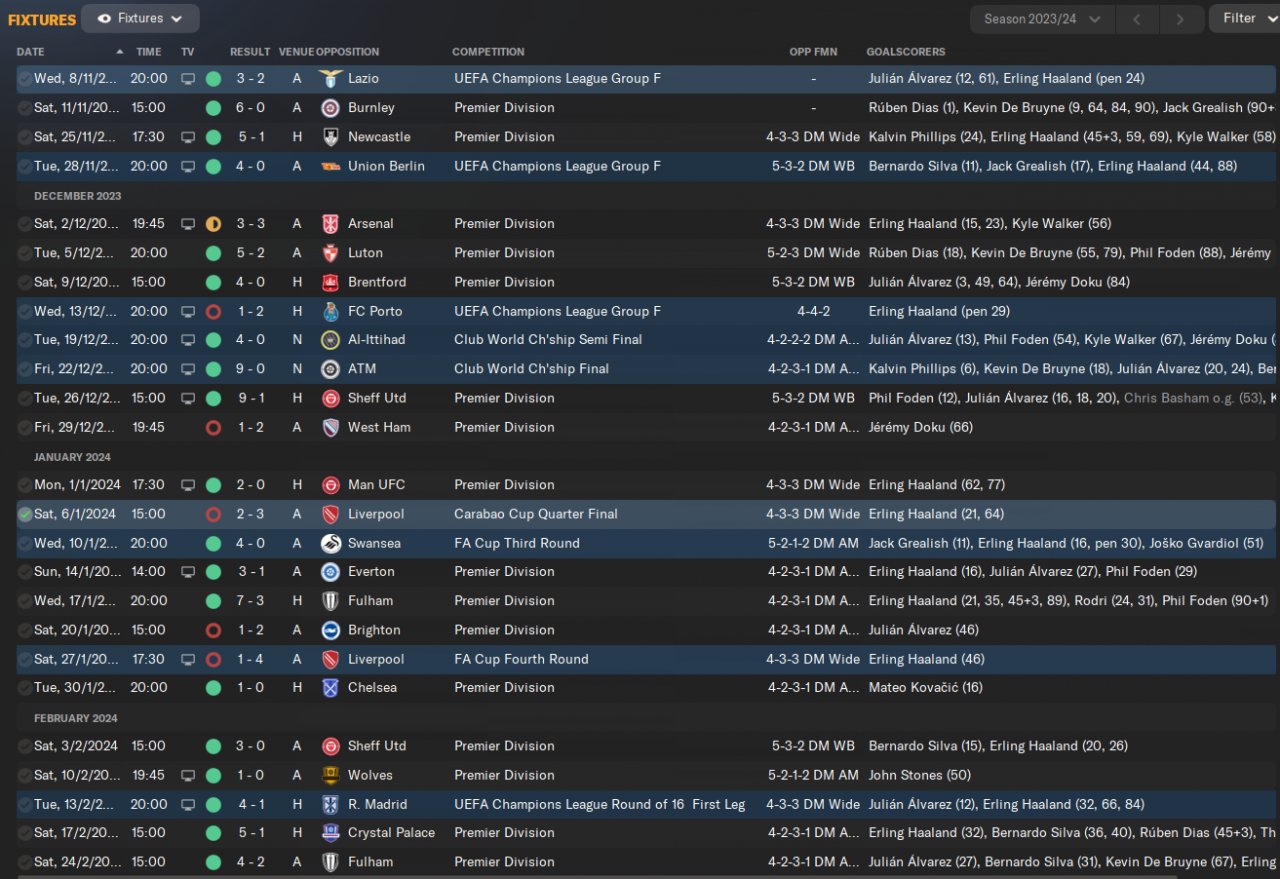Viewport: 1280px width, 879px height.
Task: Click the Lazio club badge
Action: pos(330,78)
